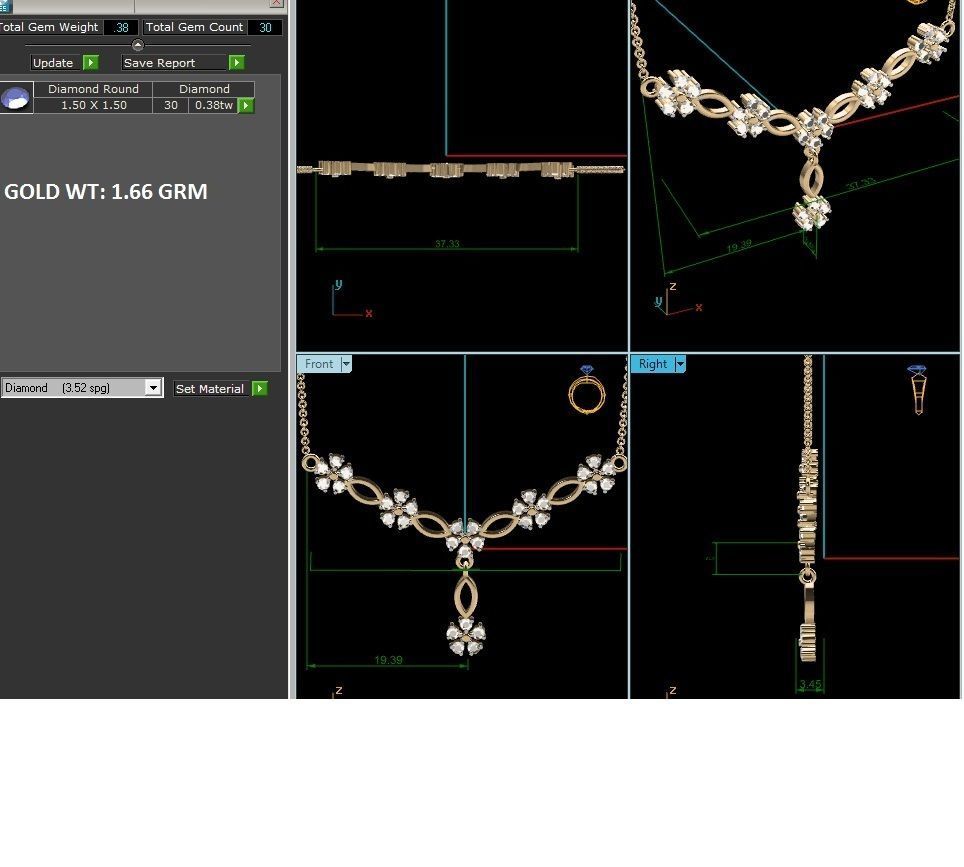Click the Total Gem Count value field
Image resolution: width=964 pixels, height=867 pixels.
point(265,28)
